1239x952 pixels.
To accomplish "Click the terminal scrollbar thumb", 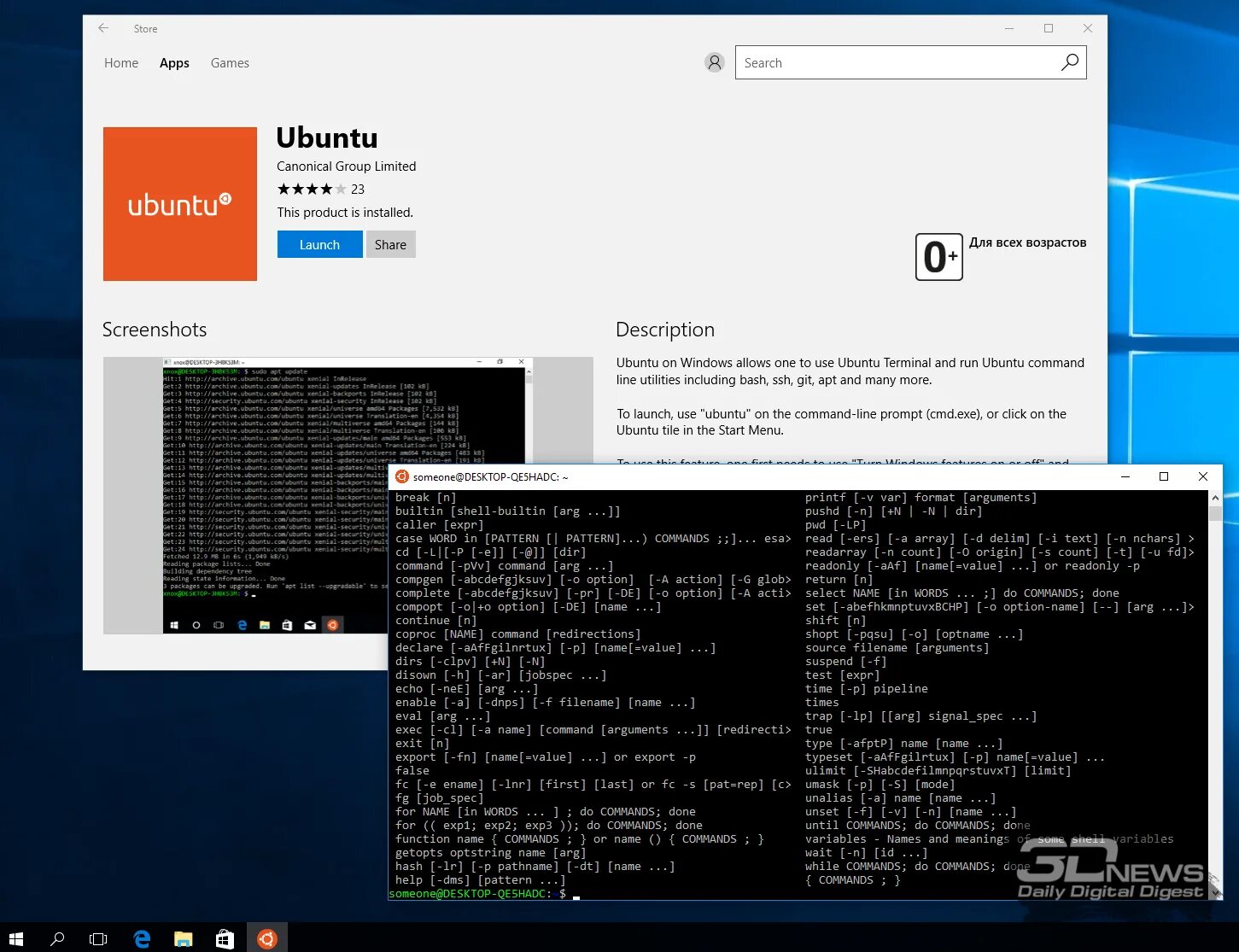I will tap(1215, 513).
